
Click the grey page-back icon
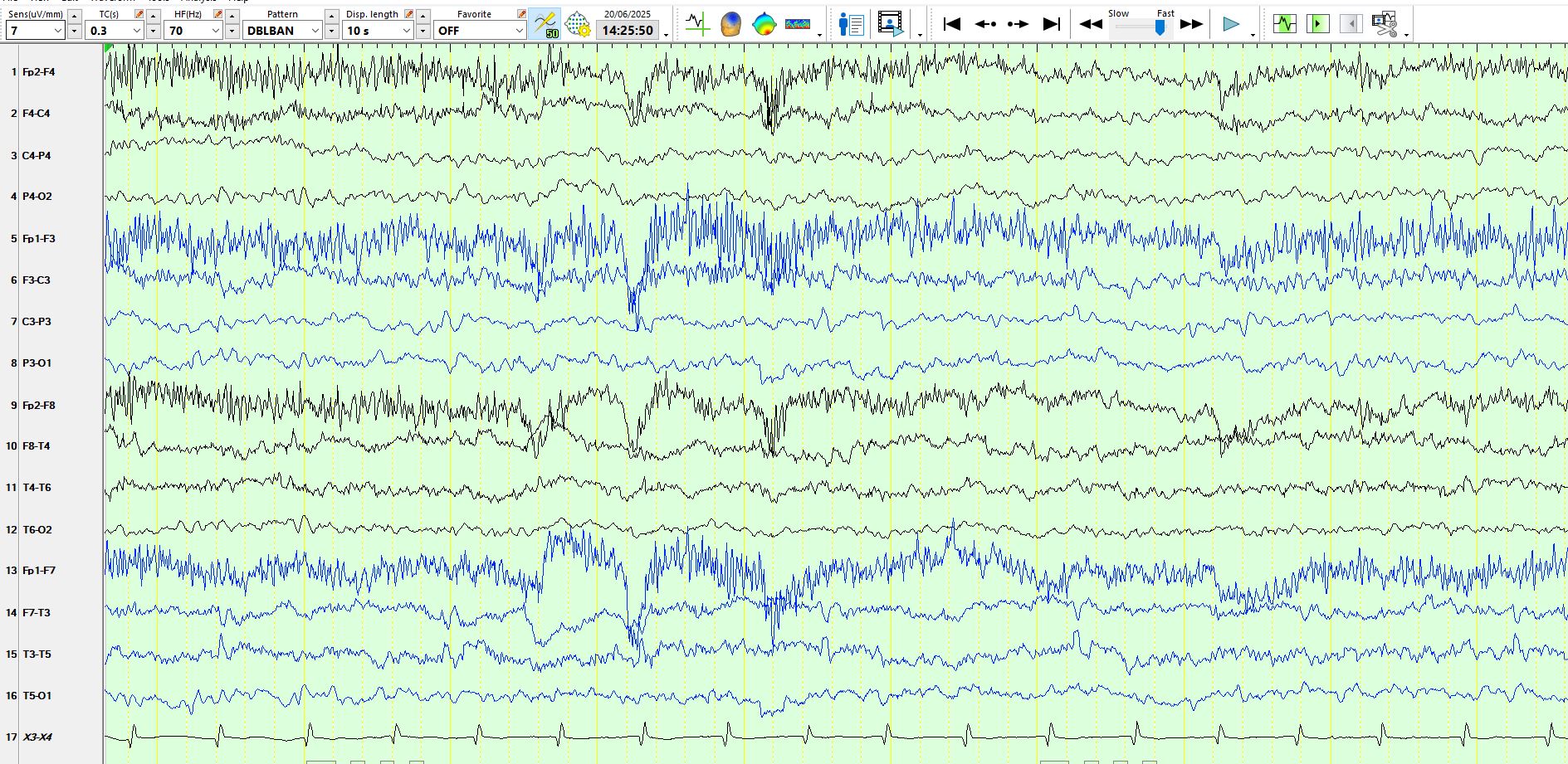click(1351, 24)
